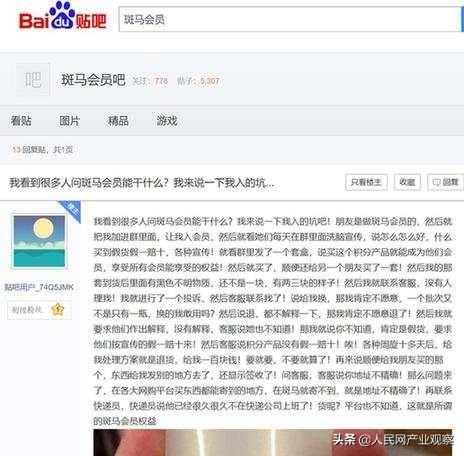Click the 收藏 button
Image resolution: width=464 pixels, height=456 pixels.
407,182
